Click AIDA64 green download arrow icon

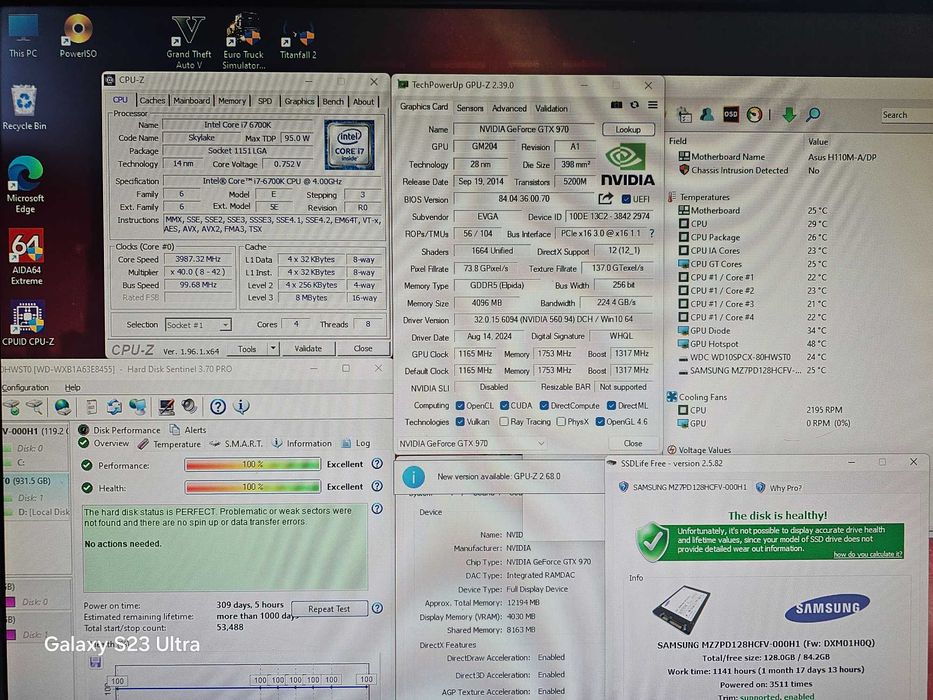pyautogui.click(x=789, y=114)
